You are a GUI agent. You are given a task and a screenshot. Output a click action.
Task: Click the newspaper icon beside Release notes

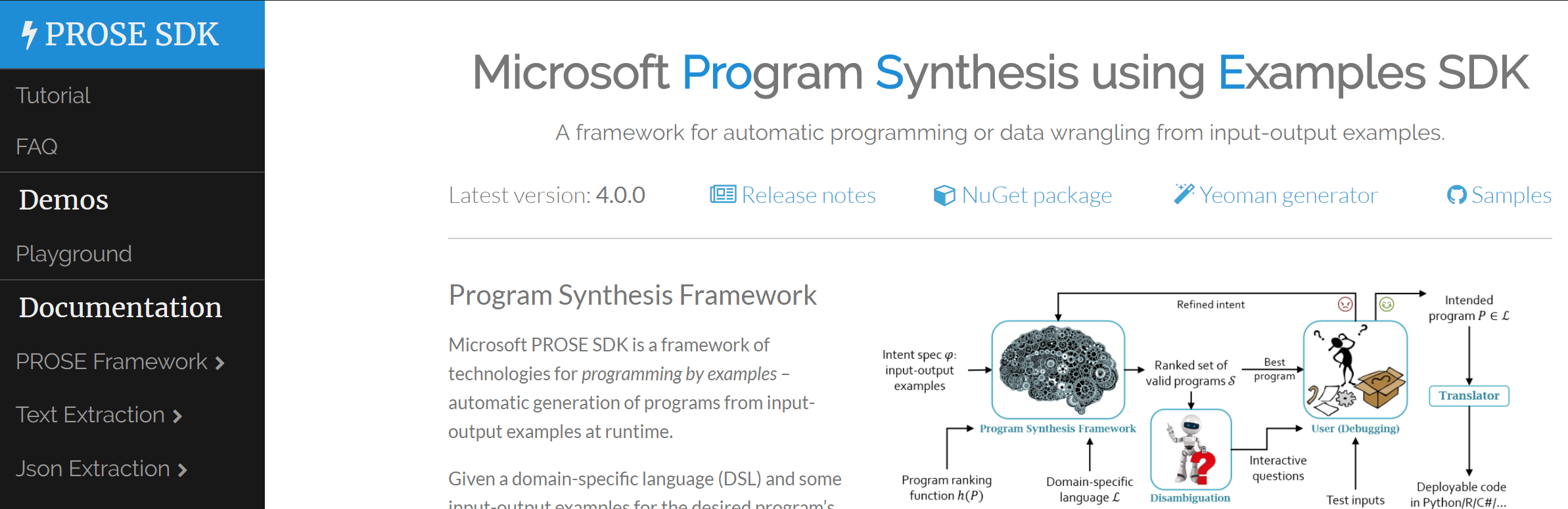[x=723, y=194]
